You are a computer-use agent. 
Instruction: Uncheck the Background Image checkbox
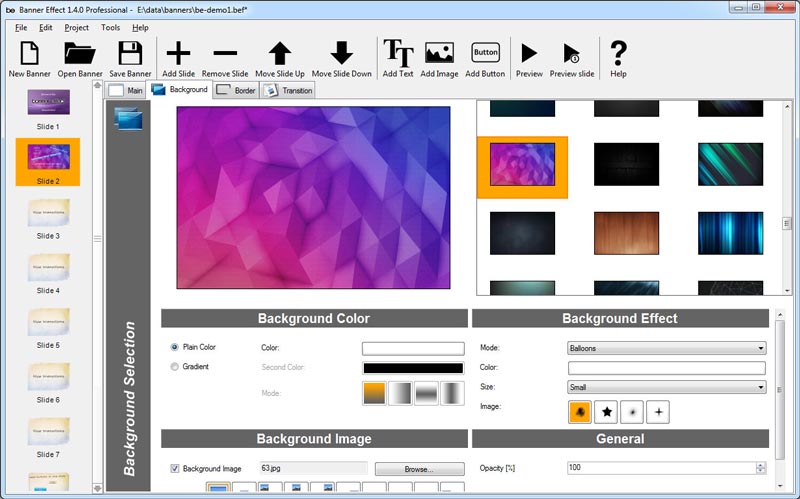(x=175, y=468)
